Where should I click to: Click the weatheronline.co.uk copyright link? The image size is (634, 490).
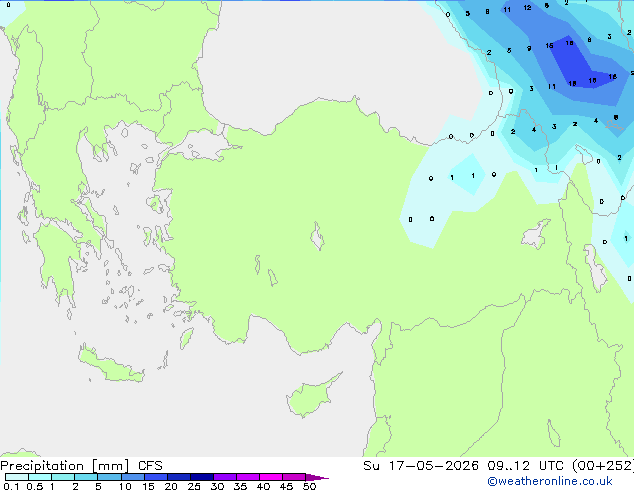click(x=549, y=481)
